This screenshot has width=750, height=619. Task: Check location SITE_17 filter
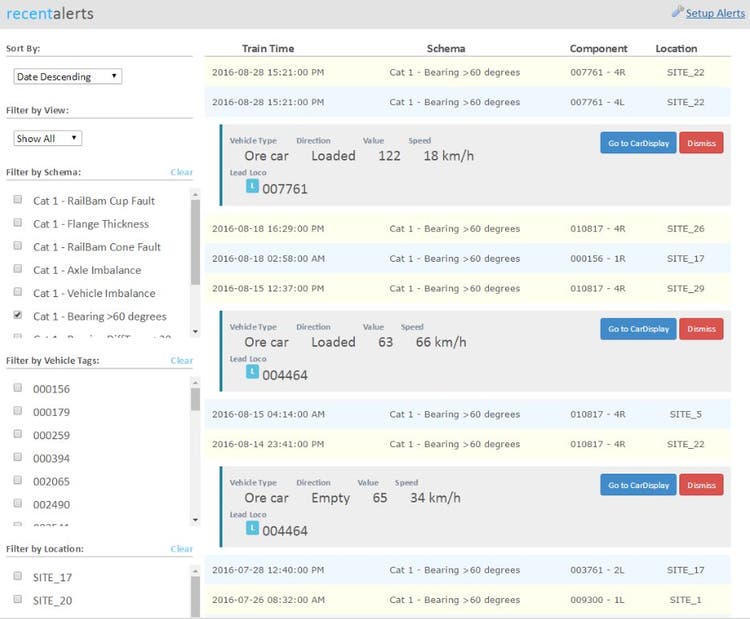18,576
